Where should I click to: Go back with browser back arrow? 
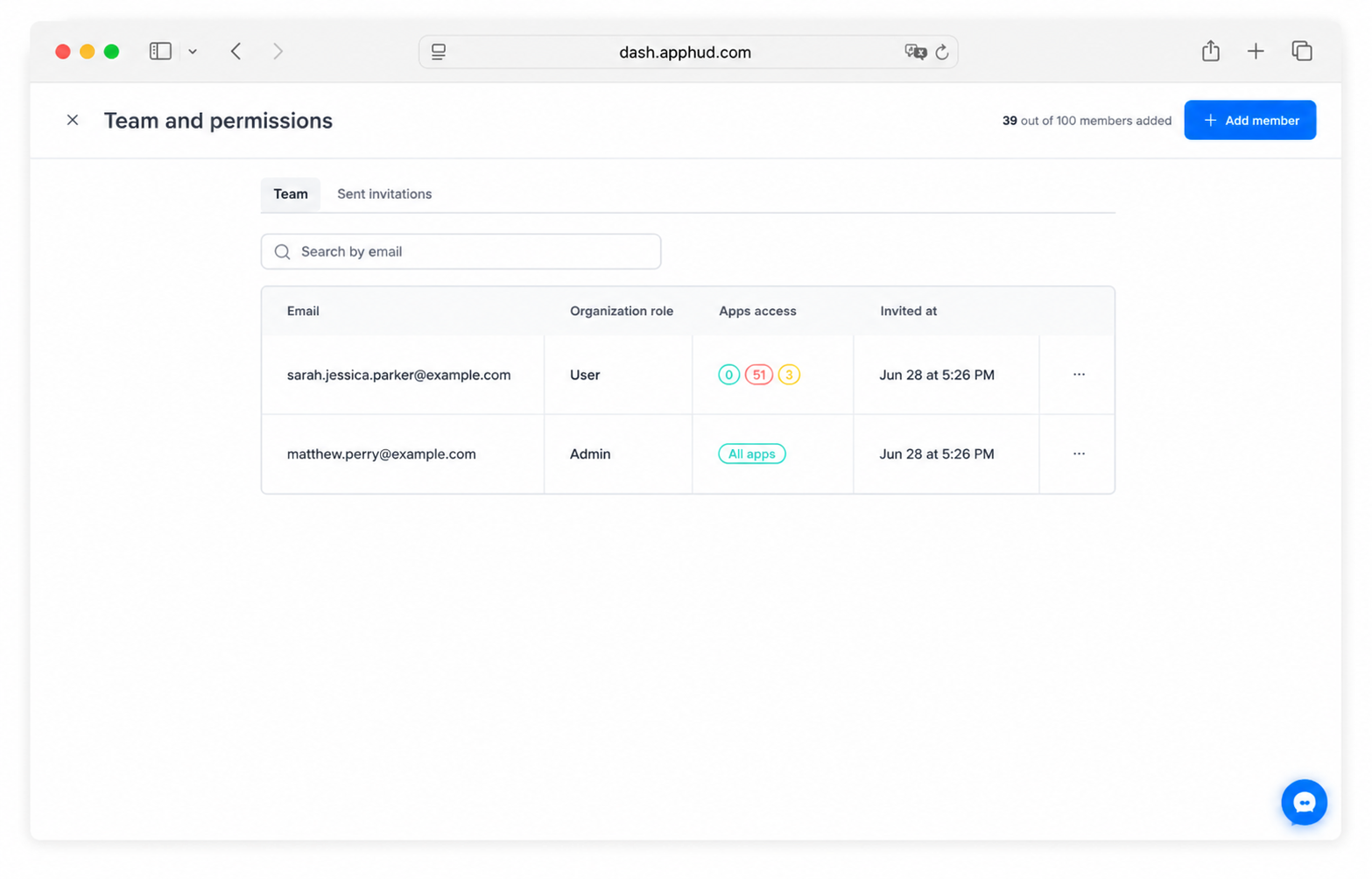click(236, 52)
